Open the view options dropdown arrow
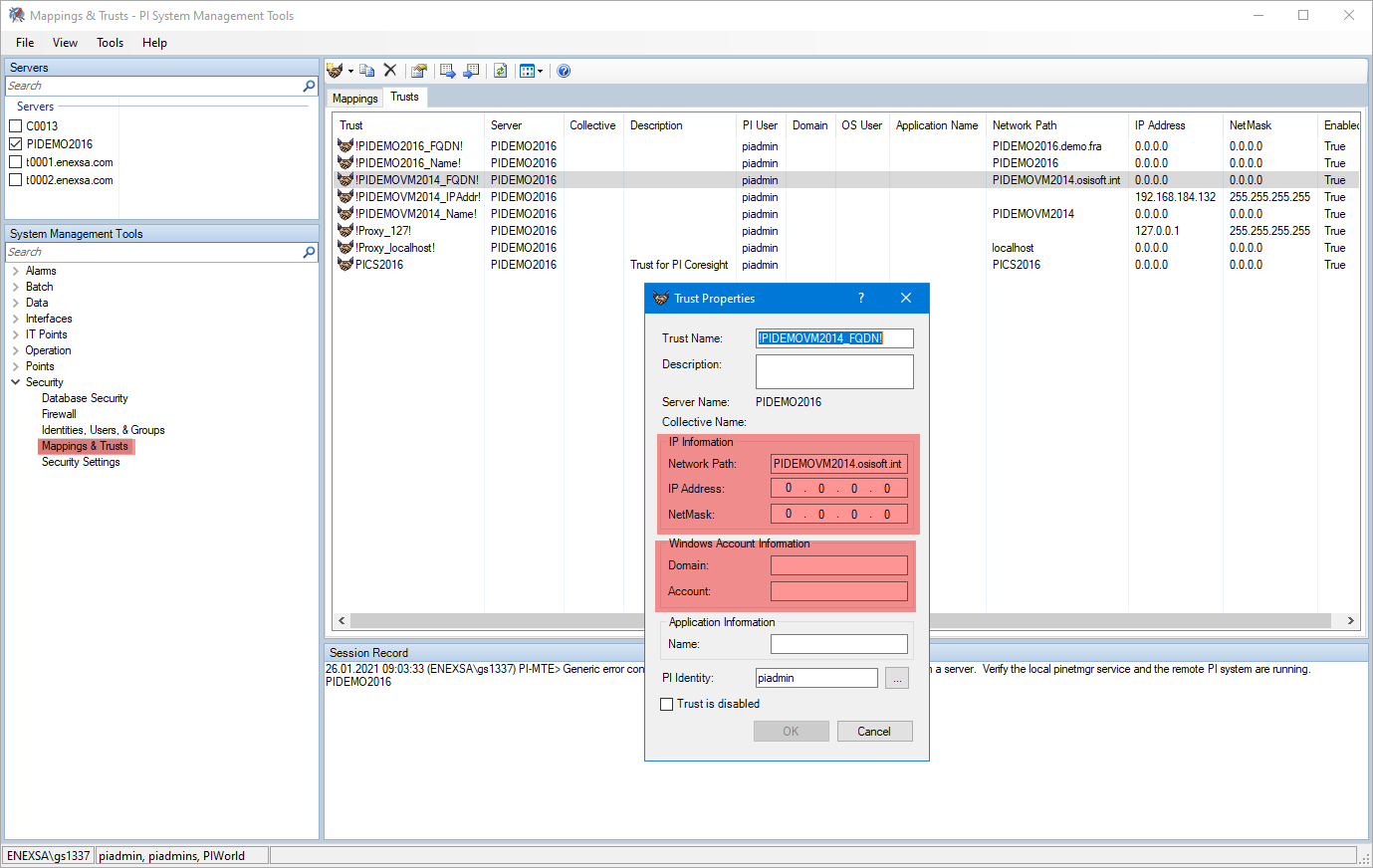 [540, 71]
